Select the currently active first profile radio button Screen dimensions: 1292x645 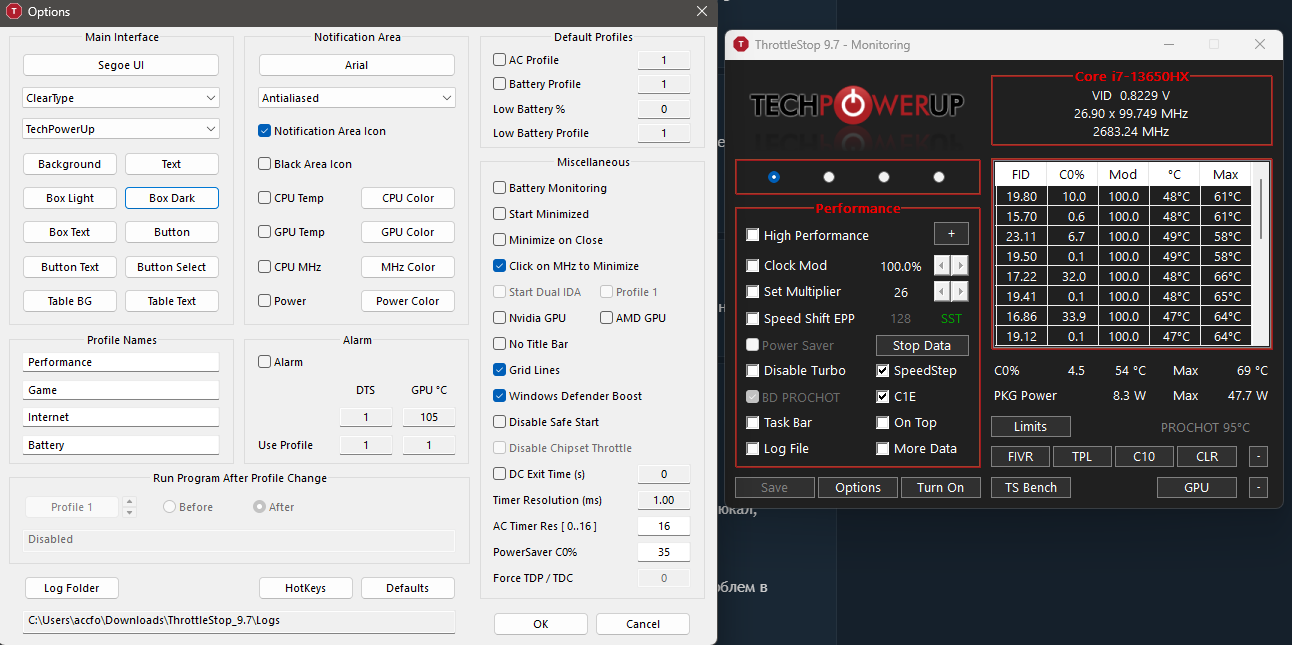click(774, 177)
